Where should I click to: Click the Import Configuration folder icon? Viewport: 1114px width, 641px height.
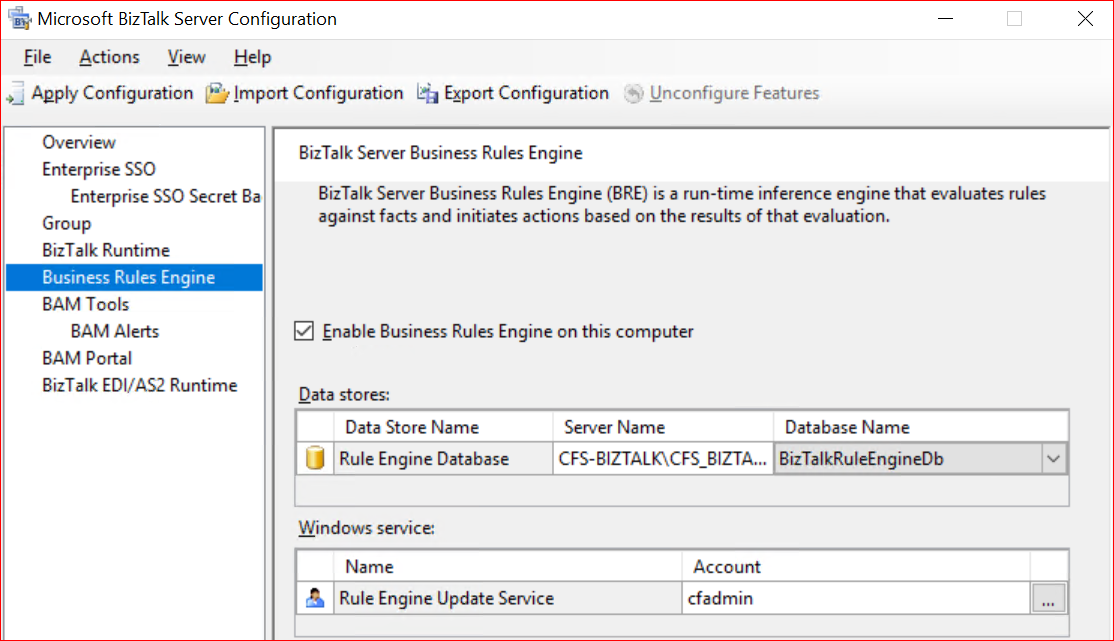tap(217, 94)
